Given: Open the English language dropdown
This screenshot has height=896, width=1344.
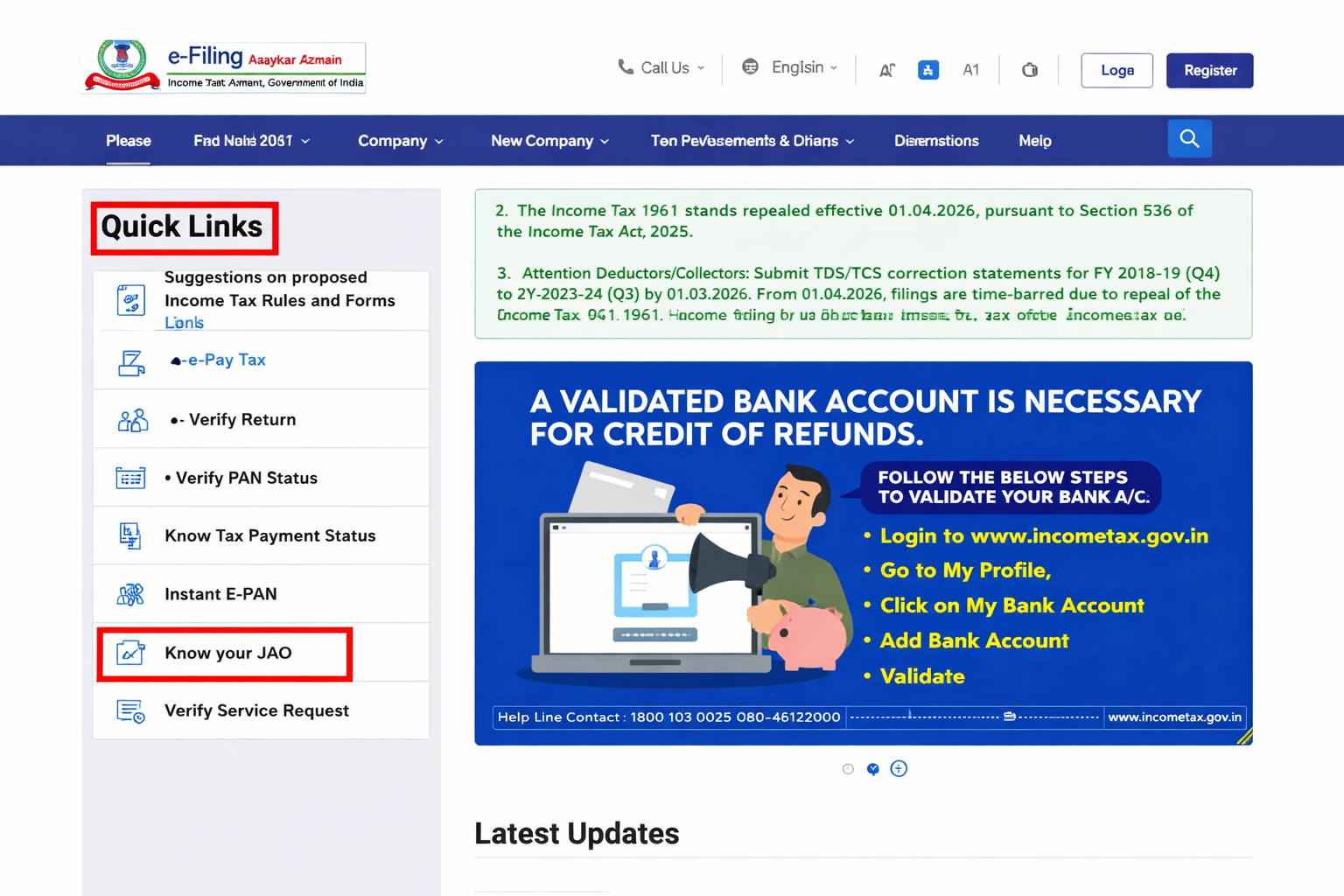Looking at the screenshot, I should click(x=789, y=67).
